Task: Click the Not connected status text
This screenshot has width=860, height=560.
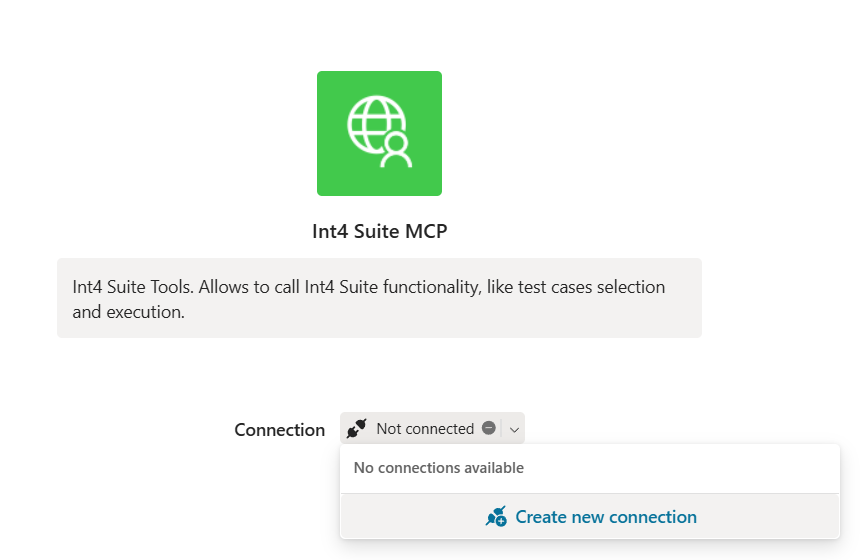Action: pos(425,429)
